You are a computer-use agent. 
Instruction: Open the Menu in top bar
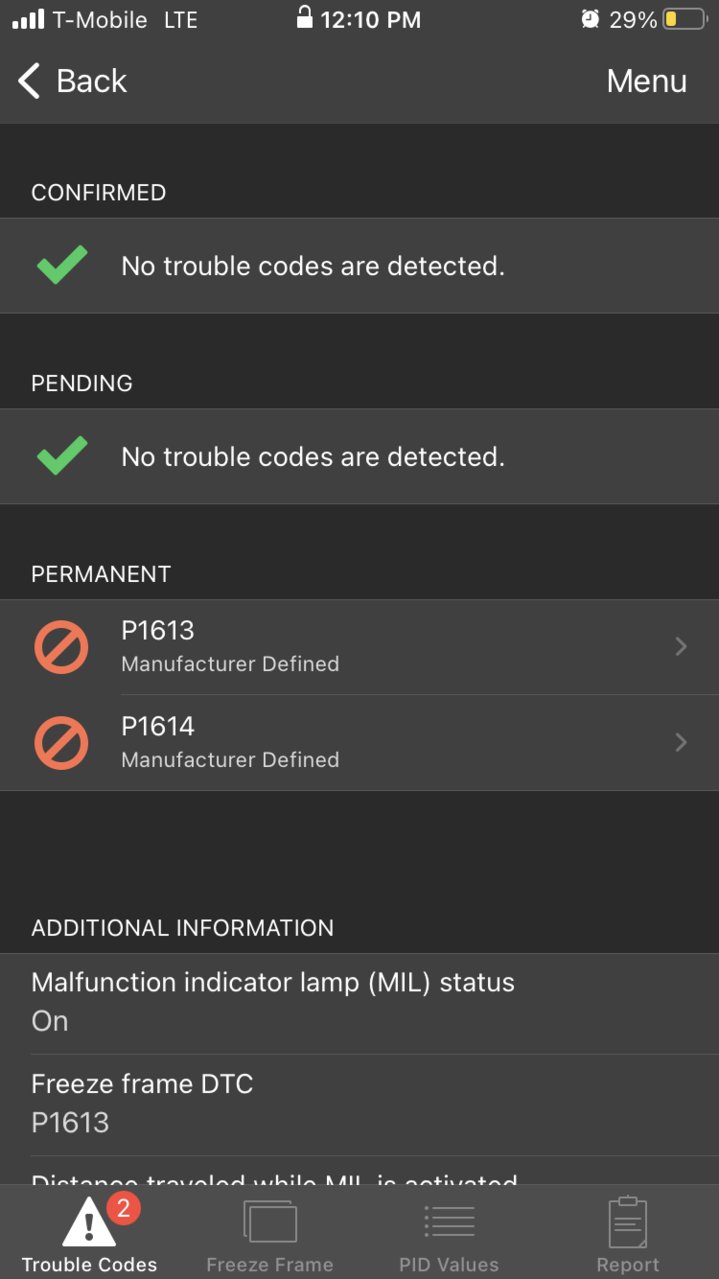[647, 81]
